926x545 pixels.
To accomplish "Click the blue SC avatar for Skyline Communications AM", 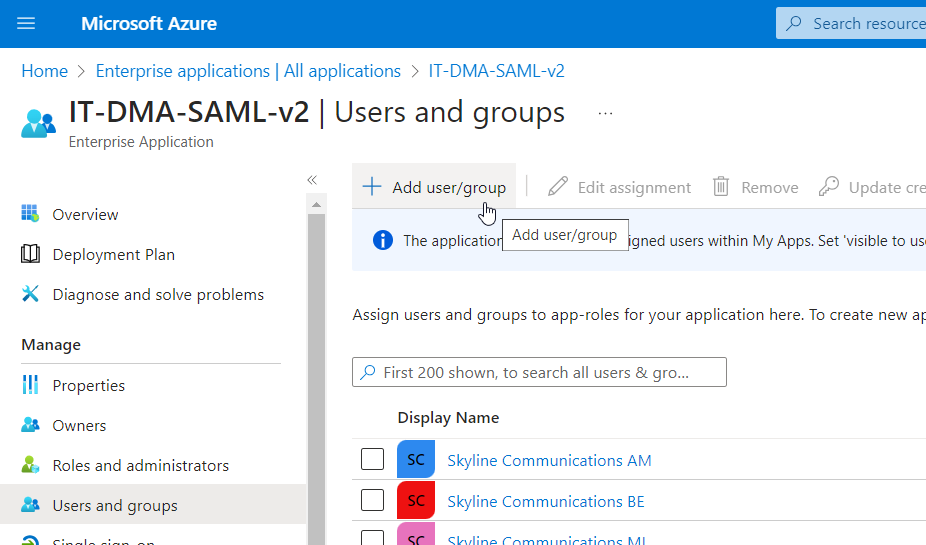I will pos(416,459).
